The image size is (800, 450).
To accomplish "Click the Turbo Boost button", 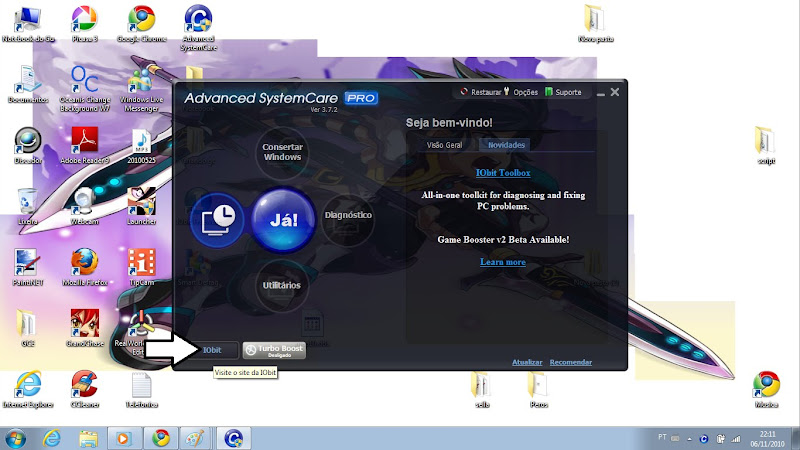I will (x=274, y=350).
